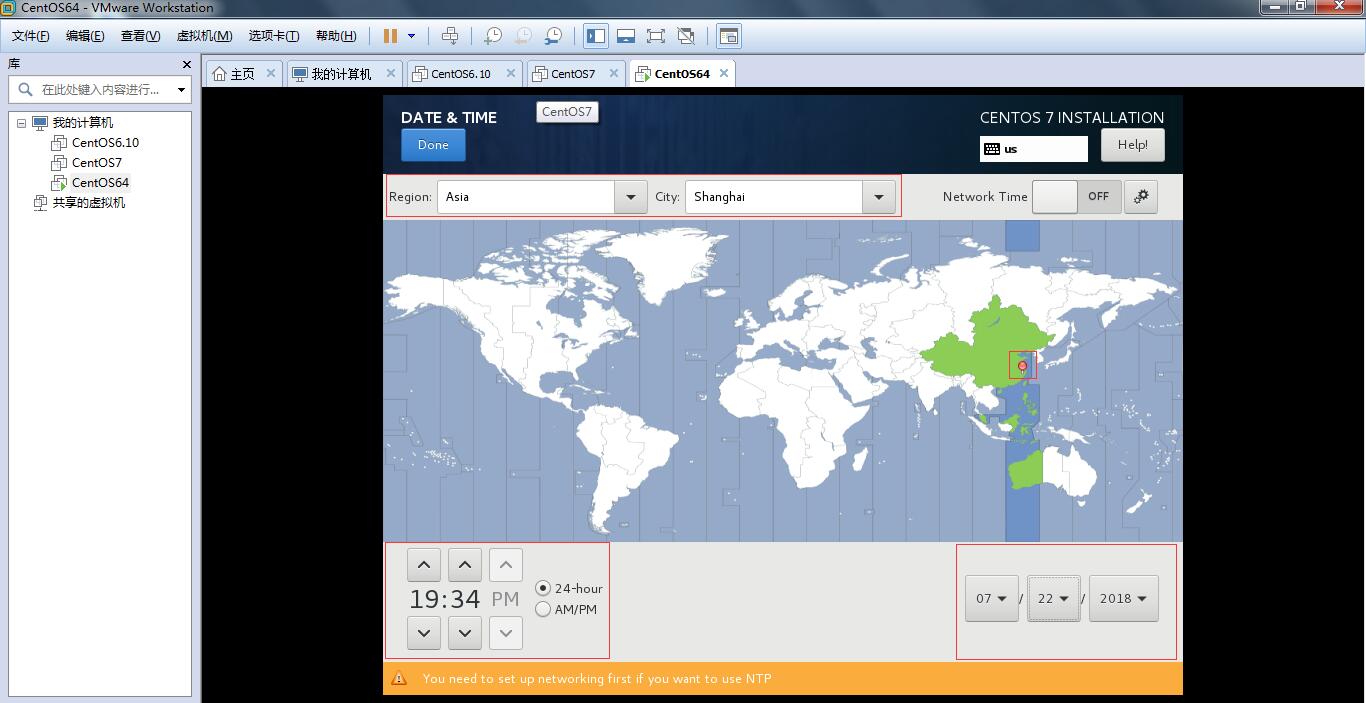Increase the hour with up arrow

pos(424,565)
